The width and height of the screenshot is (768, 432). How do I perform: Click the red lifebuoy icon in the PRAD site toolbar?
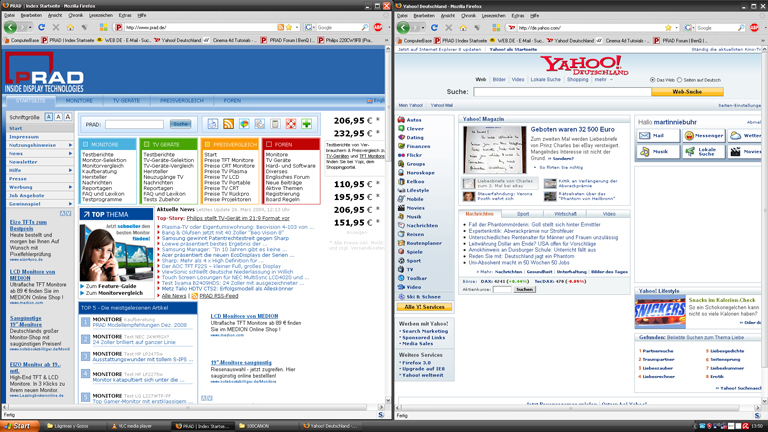click(291, 124)
